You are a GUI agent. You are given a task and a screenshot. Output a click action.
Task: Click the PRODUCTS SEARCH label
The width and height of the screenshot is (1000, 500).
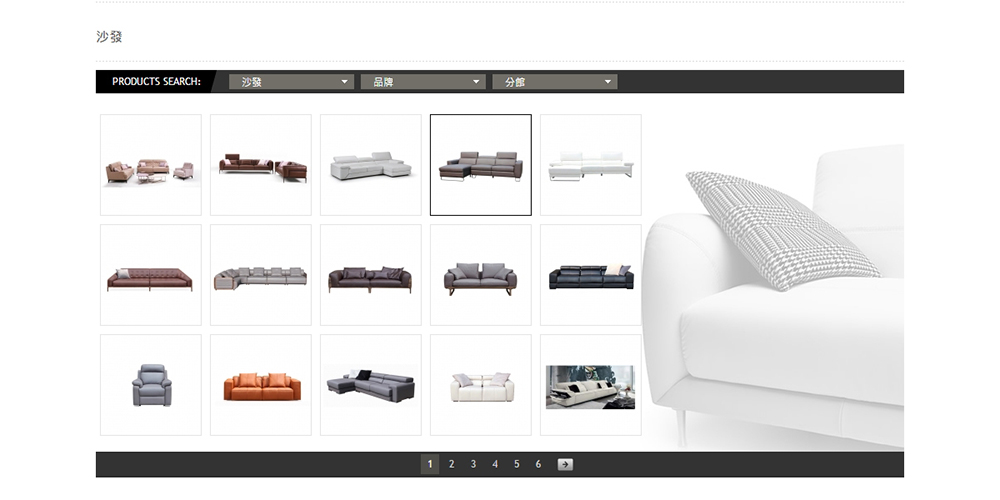156,82
